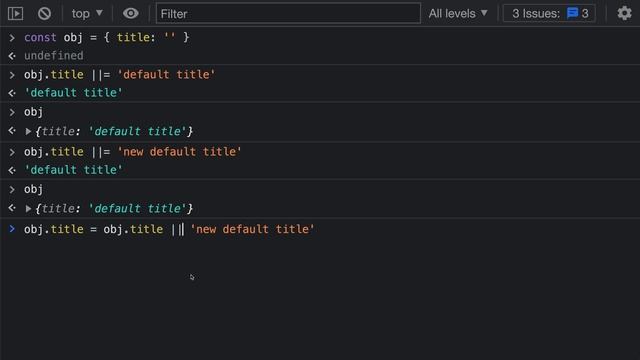Click the 3 Issues button
Viewport: 640px width, 360px height.
(x=549, y=13)
